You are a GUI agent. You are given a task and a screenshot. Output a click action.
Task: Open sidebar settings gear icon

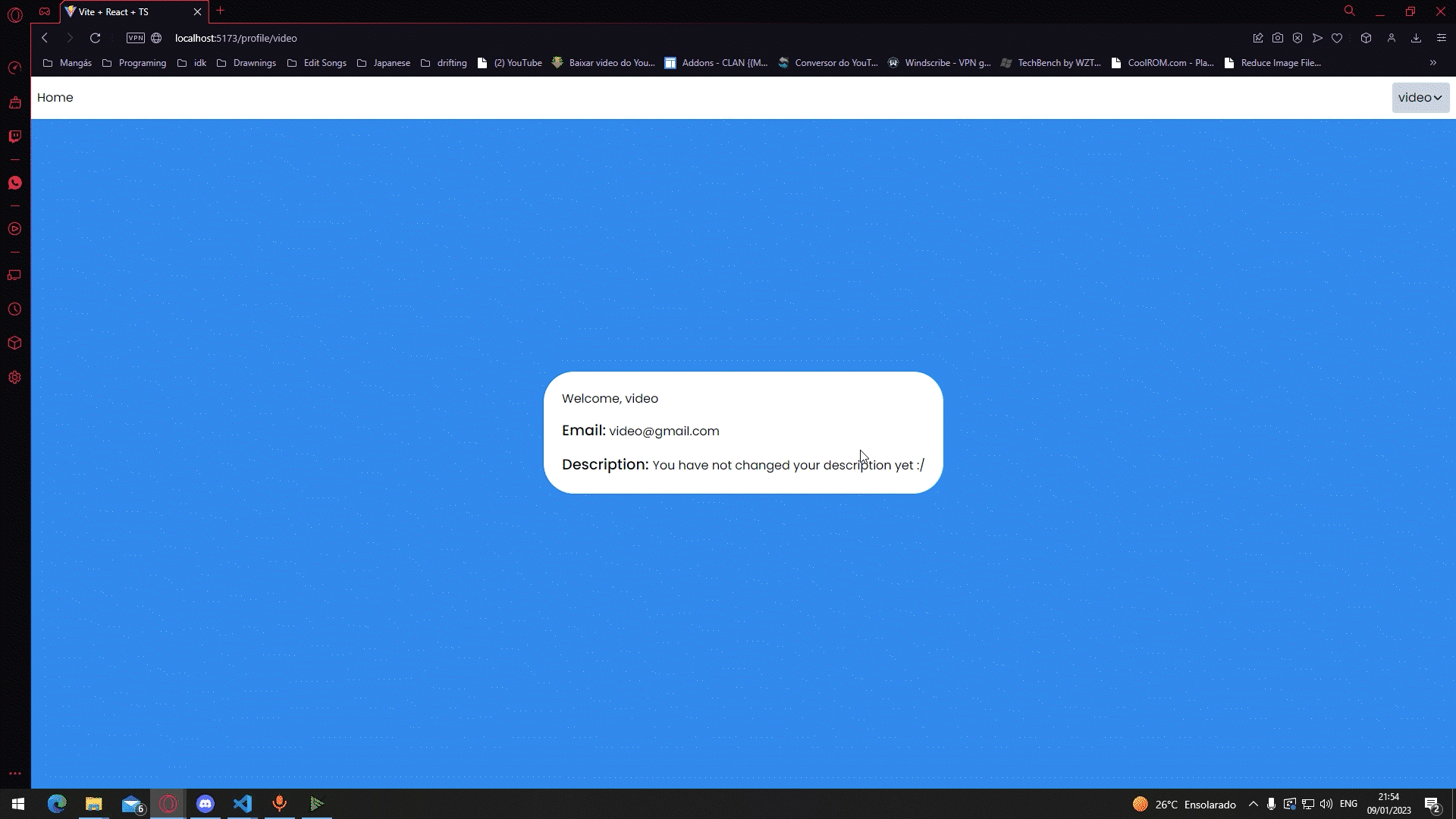[x=14, y=378]
